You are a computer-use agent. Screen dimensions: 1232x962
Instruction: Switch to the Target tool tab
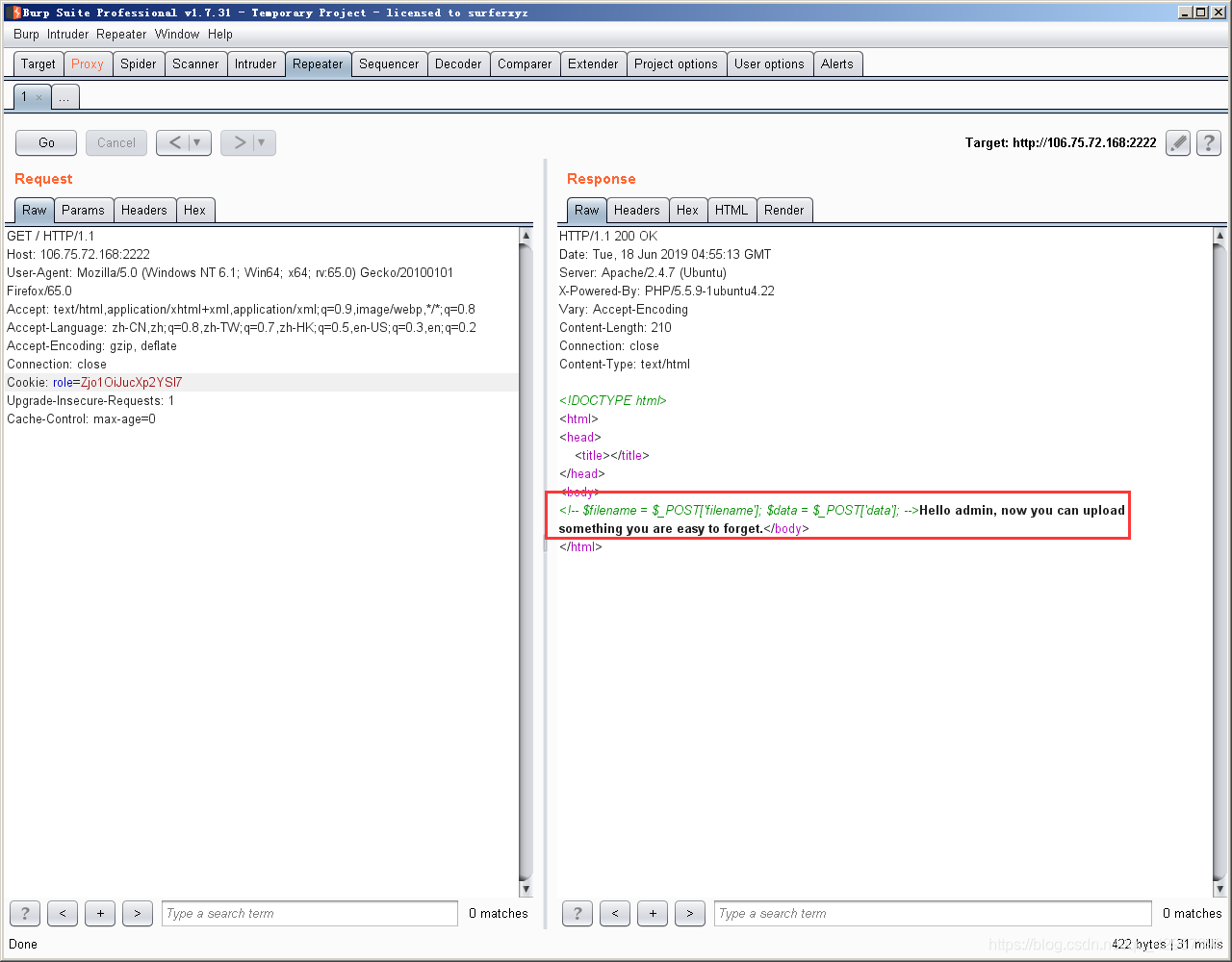pyautogui.click(x=38, y=63)
